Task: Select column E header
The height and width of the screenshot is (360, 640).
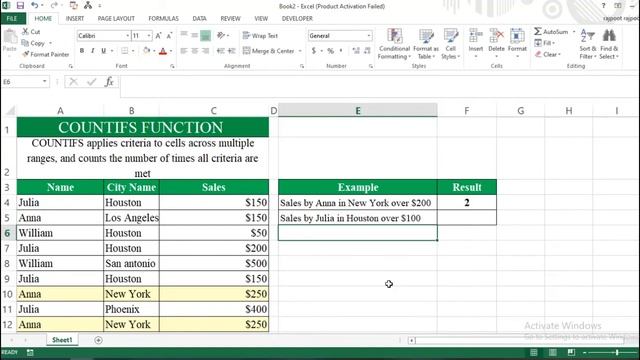Action: 358,111
